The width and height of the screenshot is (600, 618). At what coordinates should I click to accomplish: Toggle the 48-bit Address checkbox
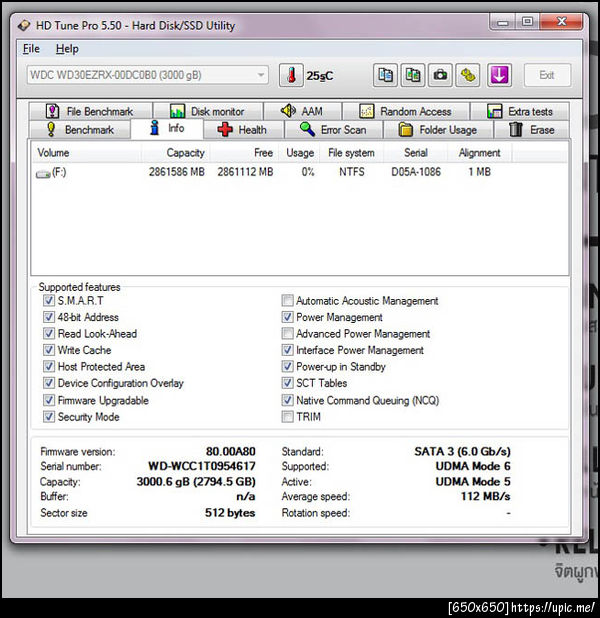click(x=48, y=317)
